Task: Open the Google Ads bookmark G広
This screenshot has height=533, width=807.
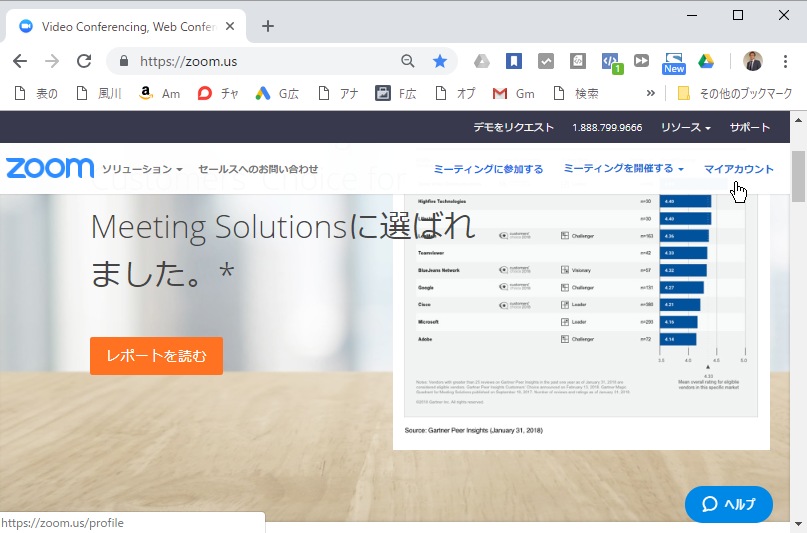Action: (x=277, y=93)
